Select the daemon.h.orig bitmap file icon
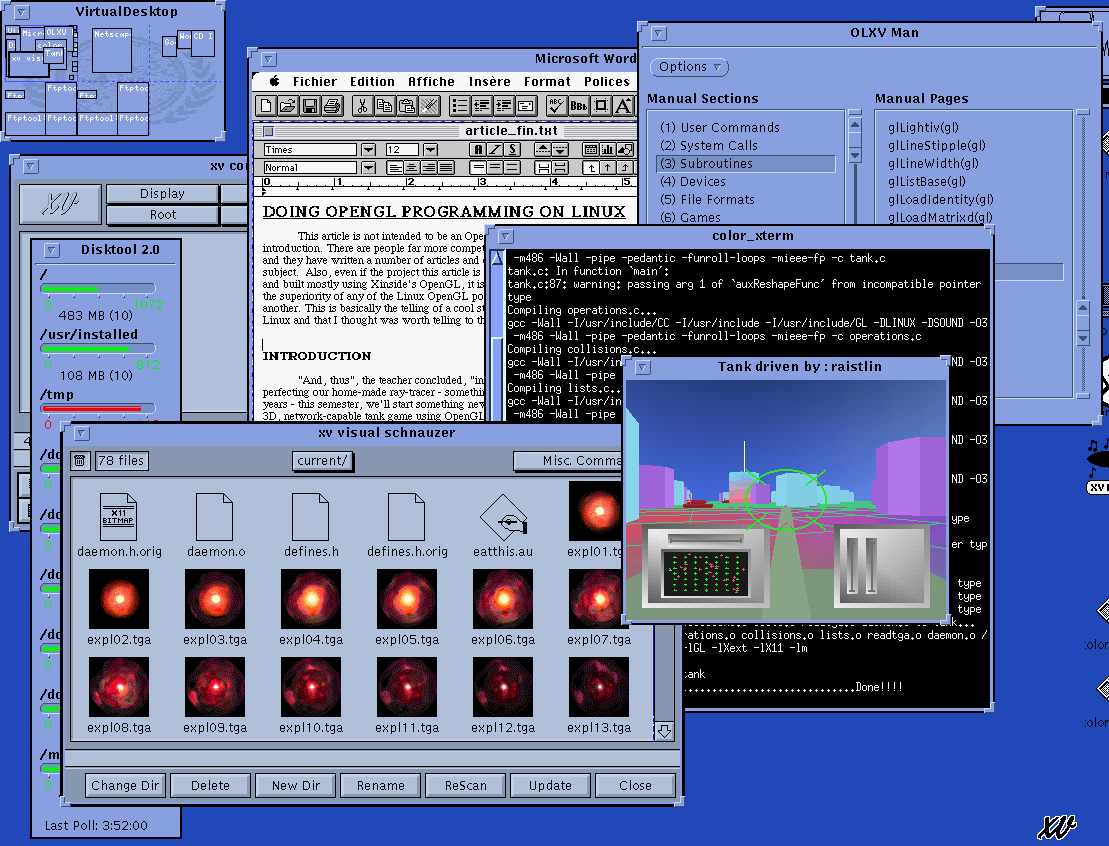 tap(119, 516)
